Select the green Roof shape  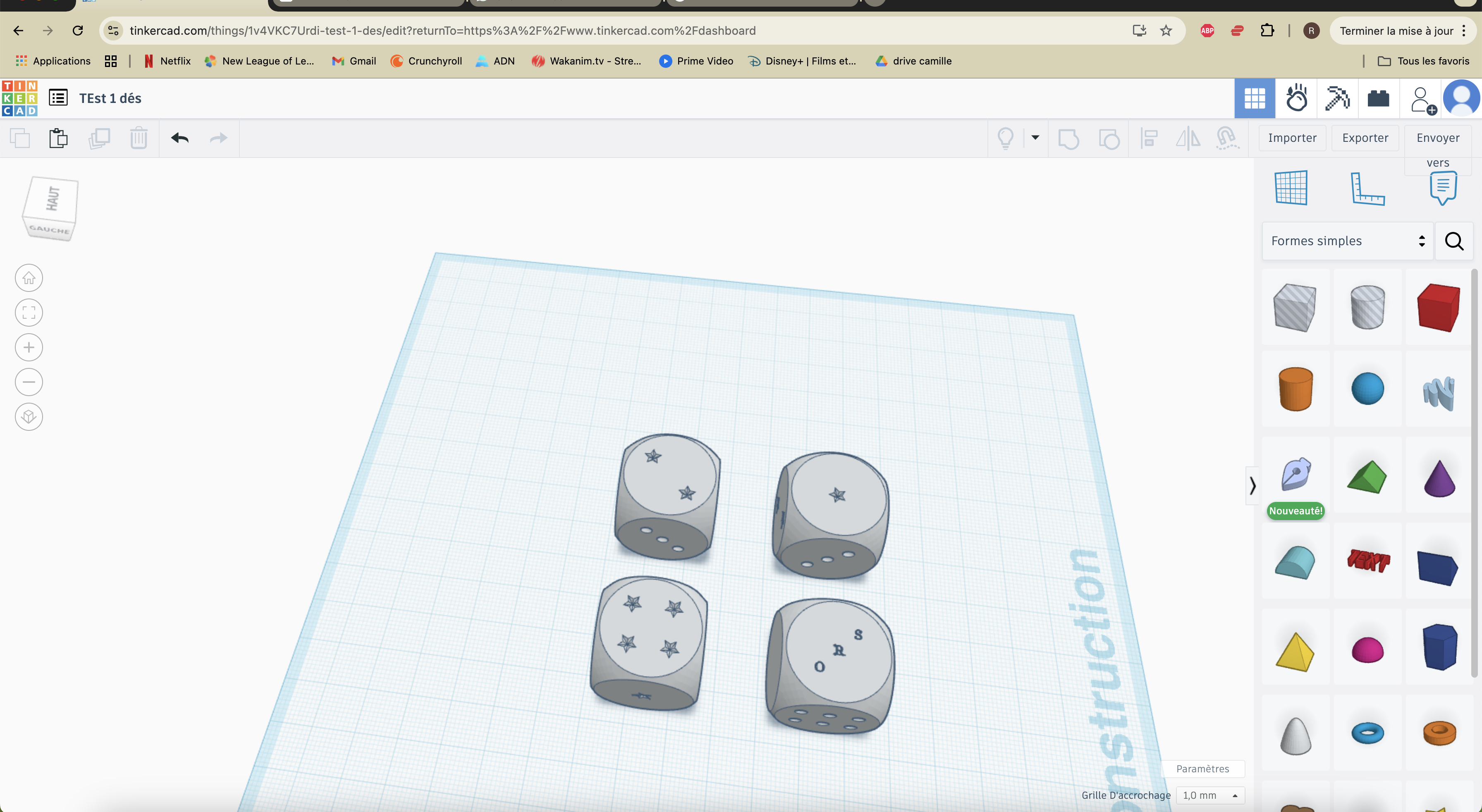coord(1367,477)
